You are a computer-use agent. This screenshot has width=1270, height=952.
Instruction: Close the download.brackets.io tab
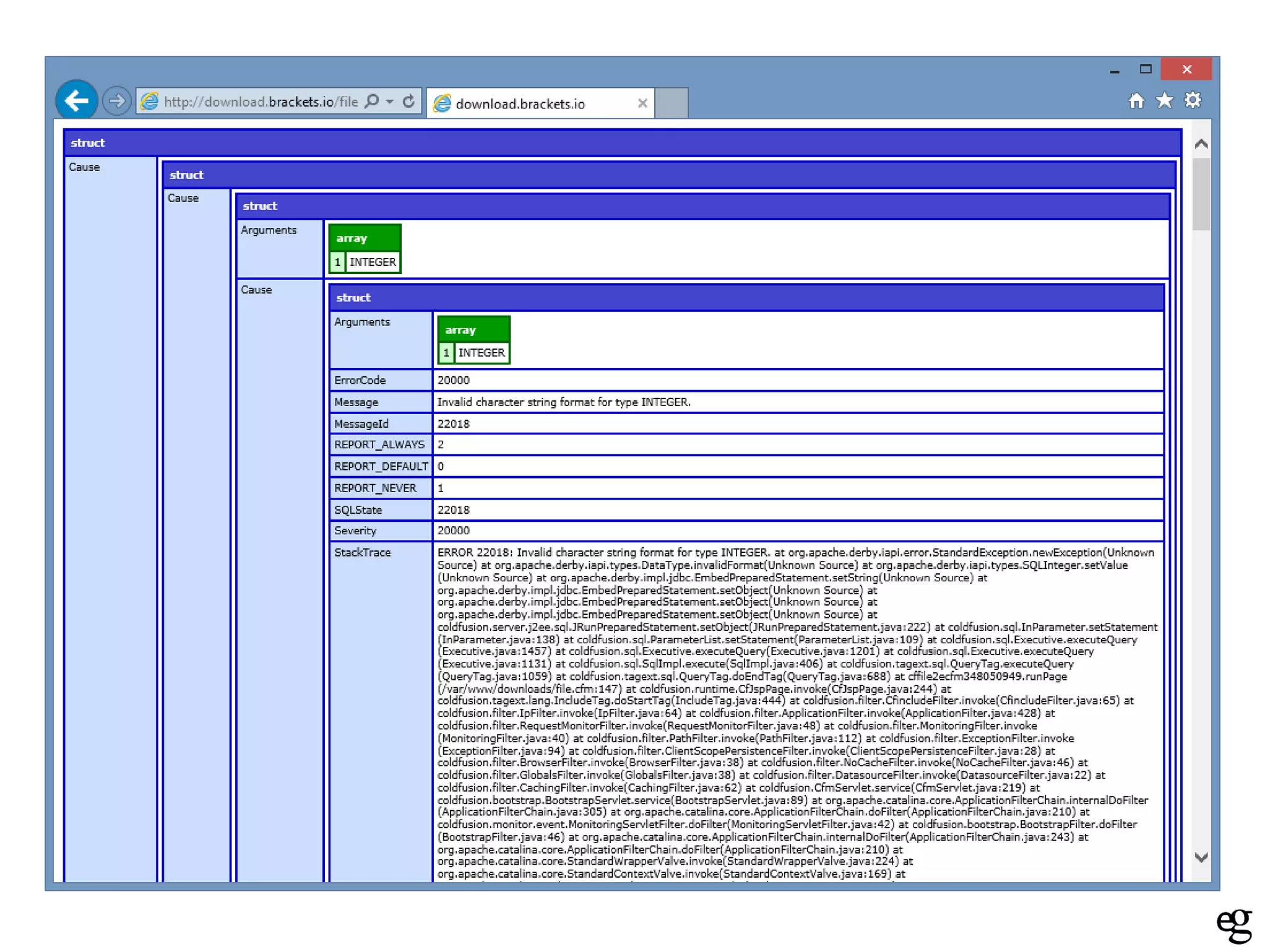click(642, 104)
